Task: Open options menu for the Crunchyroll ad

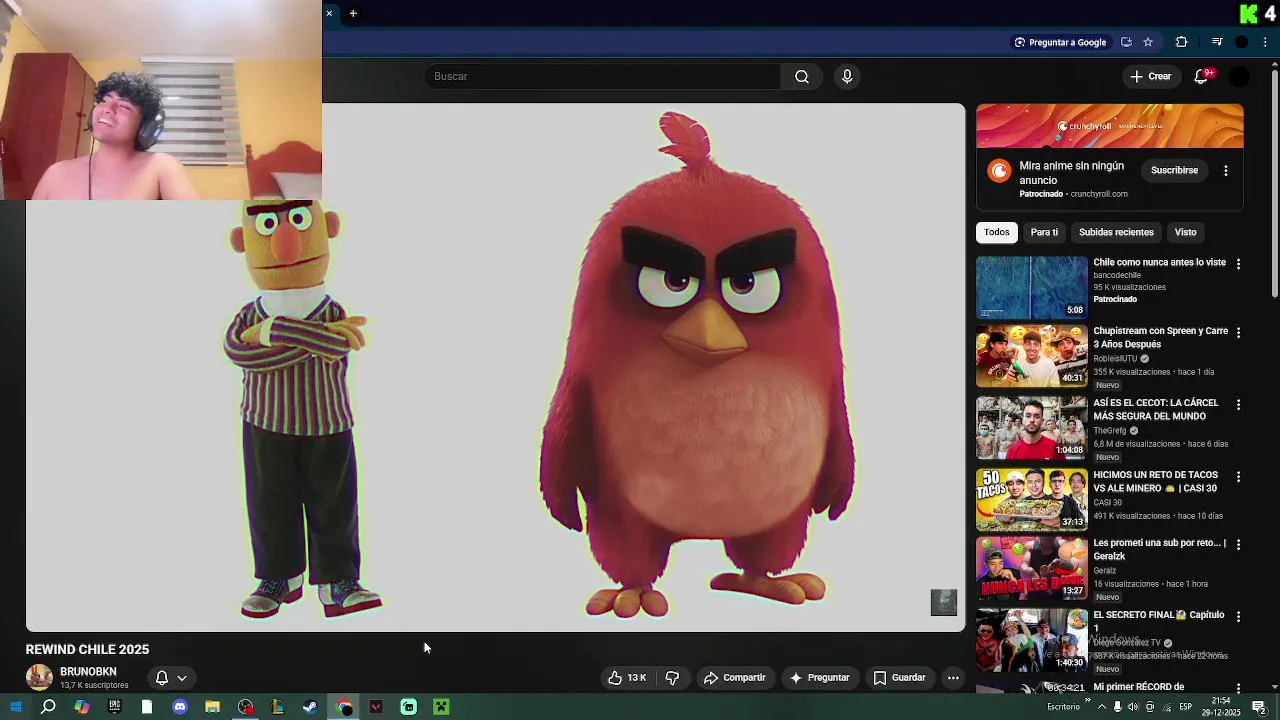Action: pyautogui.click(x=1226, y=170)
